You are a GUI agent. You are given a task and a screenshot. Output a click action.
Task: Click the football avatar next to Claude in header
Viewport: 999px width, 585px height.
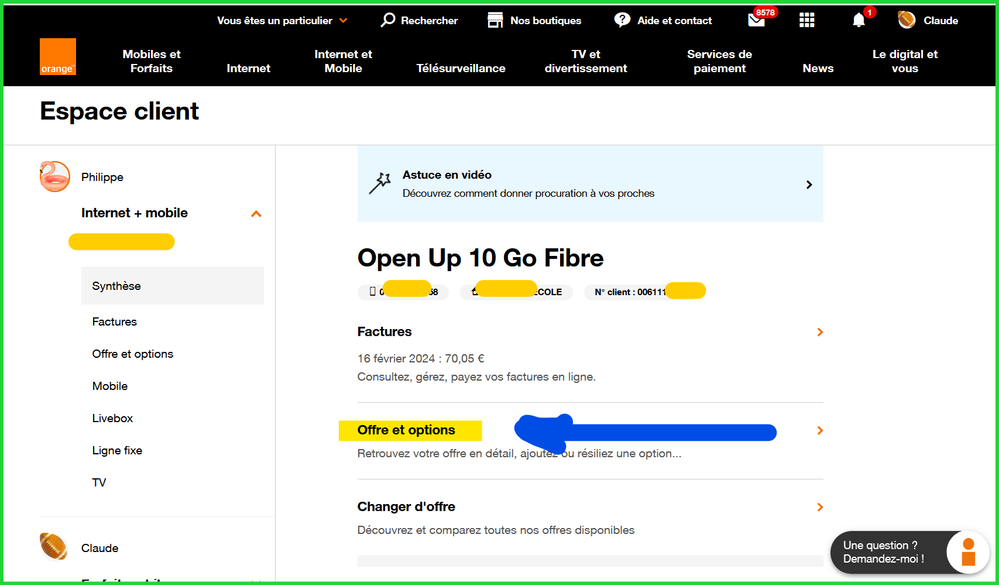907,20
